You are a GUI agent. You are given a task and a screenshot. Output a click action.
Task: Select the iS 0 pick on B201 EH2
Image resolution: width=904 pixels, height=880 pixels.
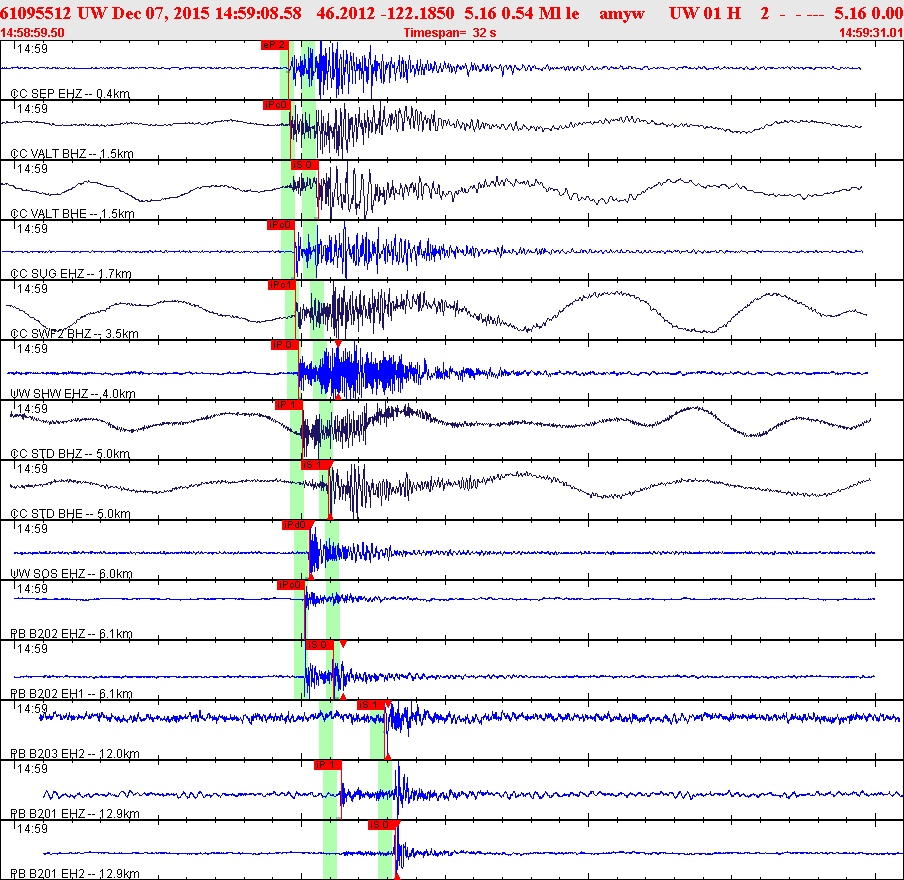[381, 825]
